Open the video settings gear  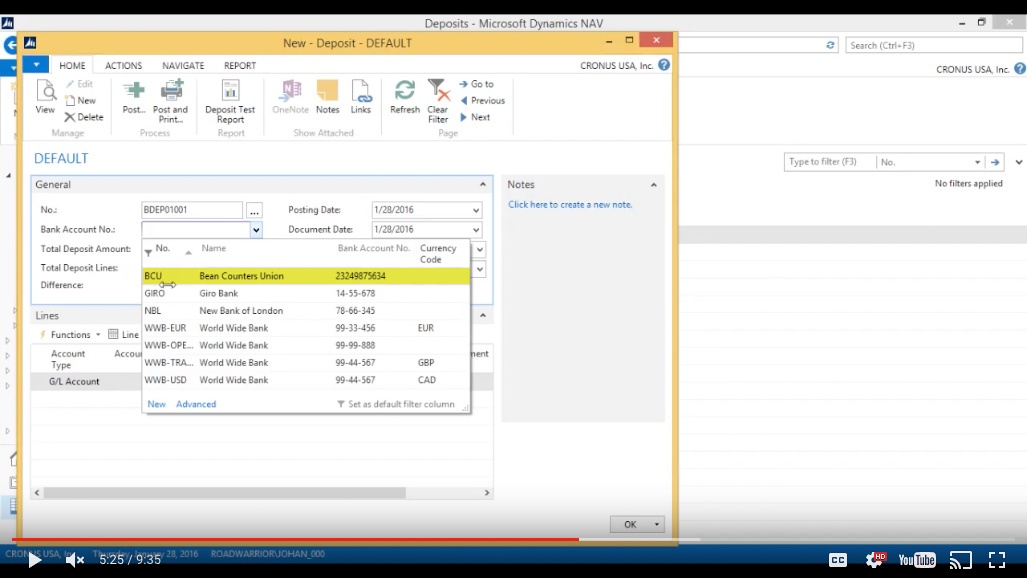coord(875,560)
